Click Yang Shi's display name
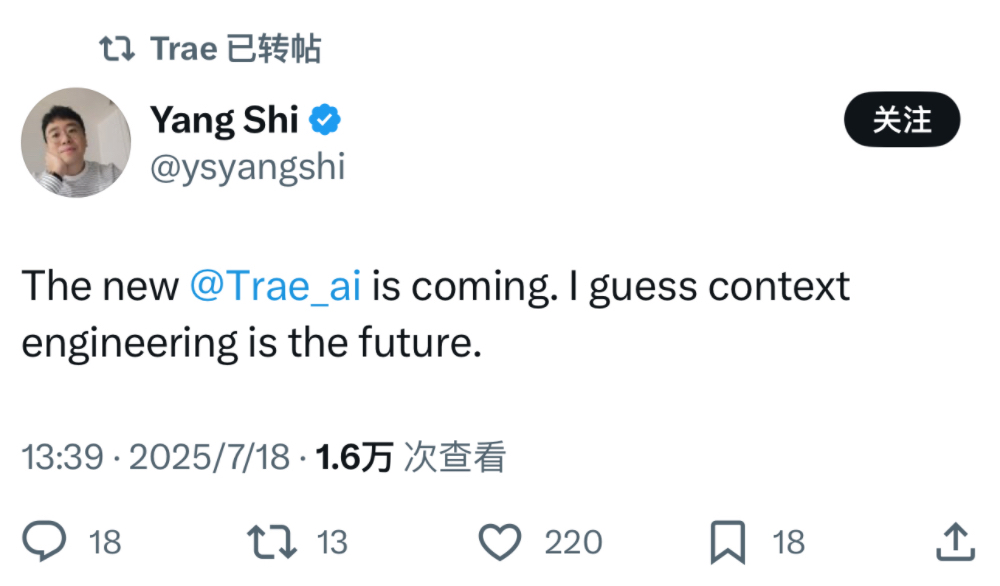The width and height of the screenshot is (1000, 586). pos(223,119)
